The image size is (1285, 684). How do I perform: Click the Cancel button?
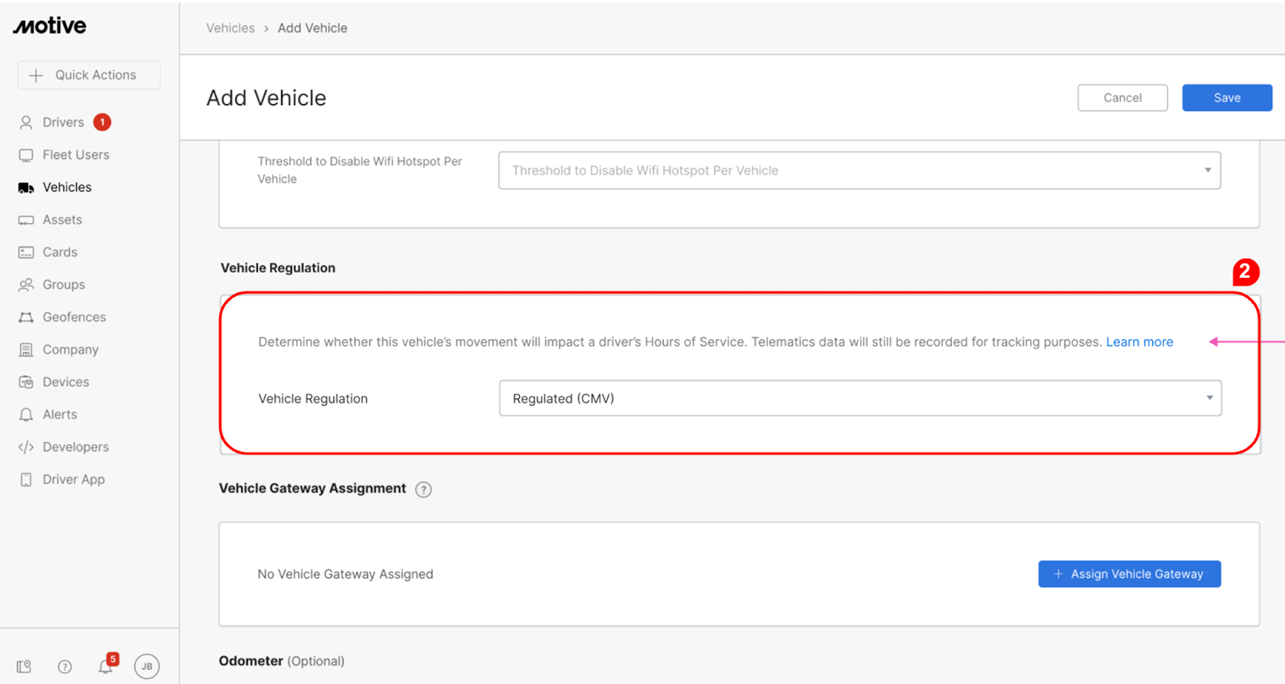click(x=1122, y=98)
